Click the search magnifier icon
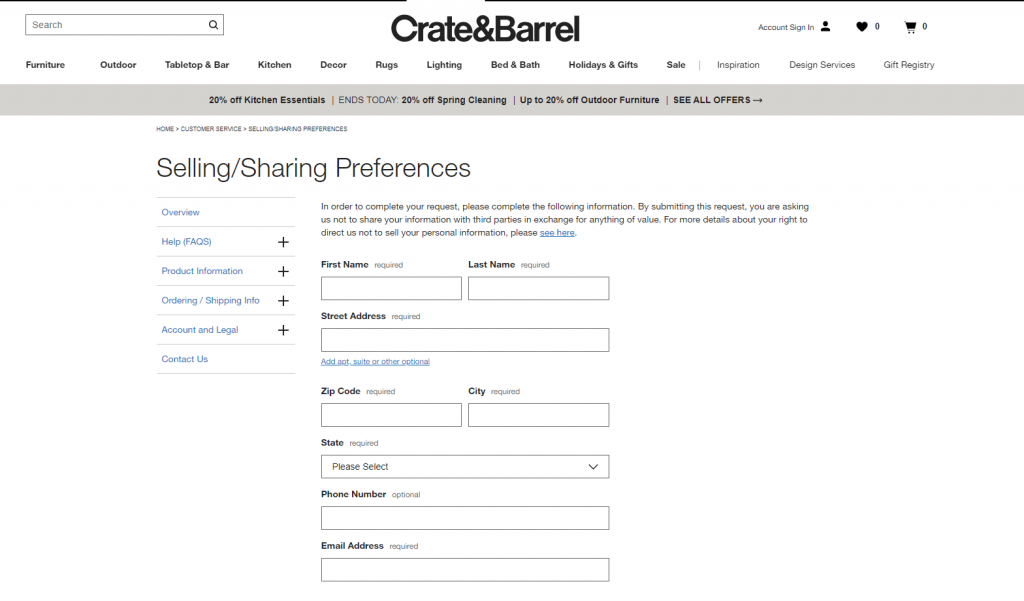Screen dimensions: 1024x601 coord(211,24)
